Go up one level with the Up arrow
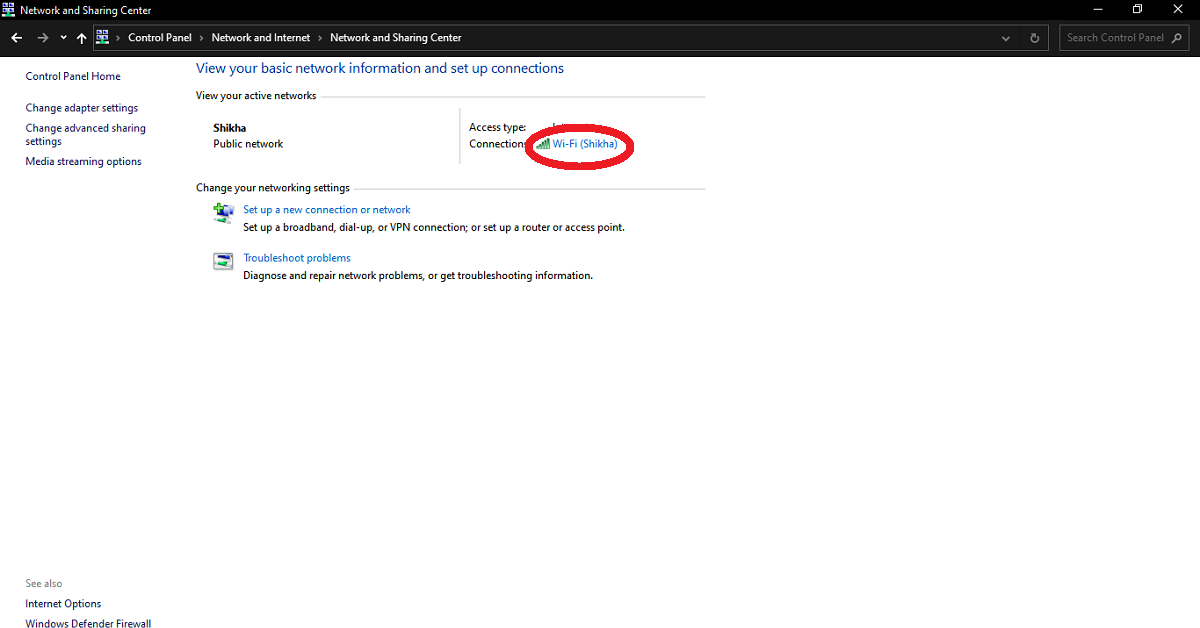Screen dimensions: 1200x628 pyautogui.click(x=82, y=38)
